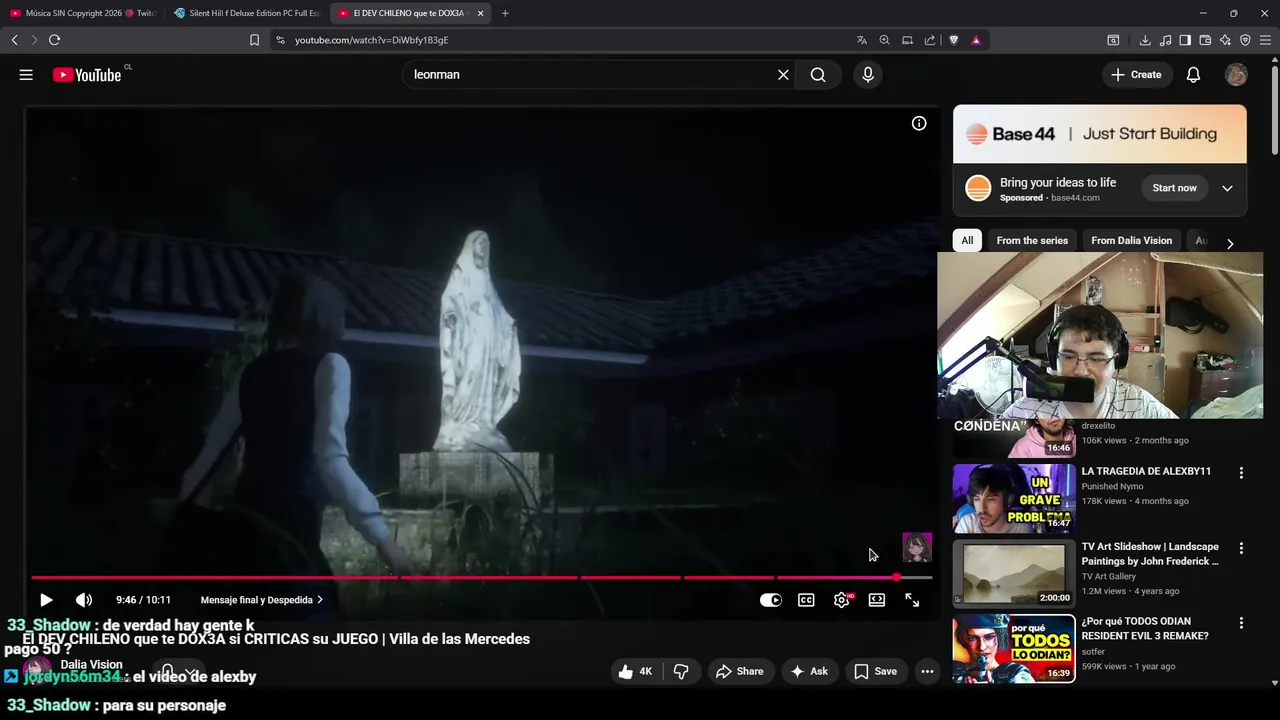Click the Share button
This screenshot has height=720, width=1280.
click(739, 672)
